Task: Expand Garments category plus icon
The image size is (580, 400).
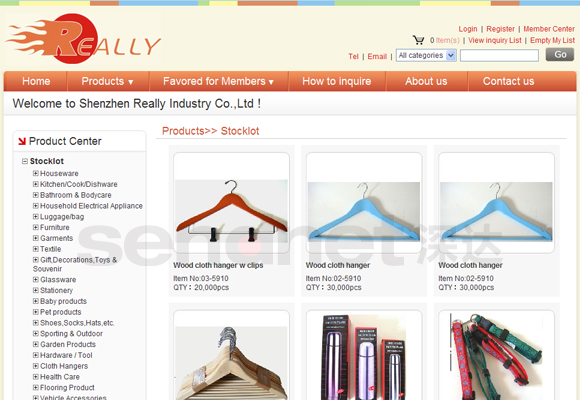Action: (x=36, y=238)
